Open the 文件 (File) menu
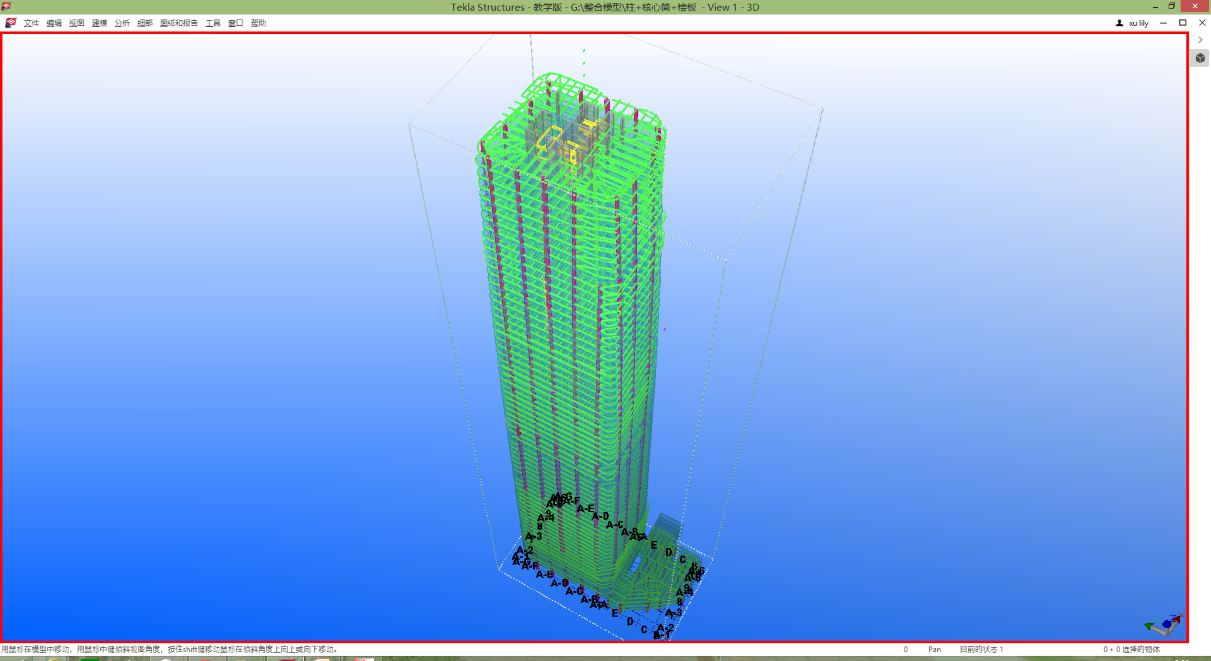This screenshot has height=661, width=1211. pos(31,23)
